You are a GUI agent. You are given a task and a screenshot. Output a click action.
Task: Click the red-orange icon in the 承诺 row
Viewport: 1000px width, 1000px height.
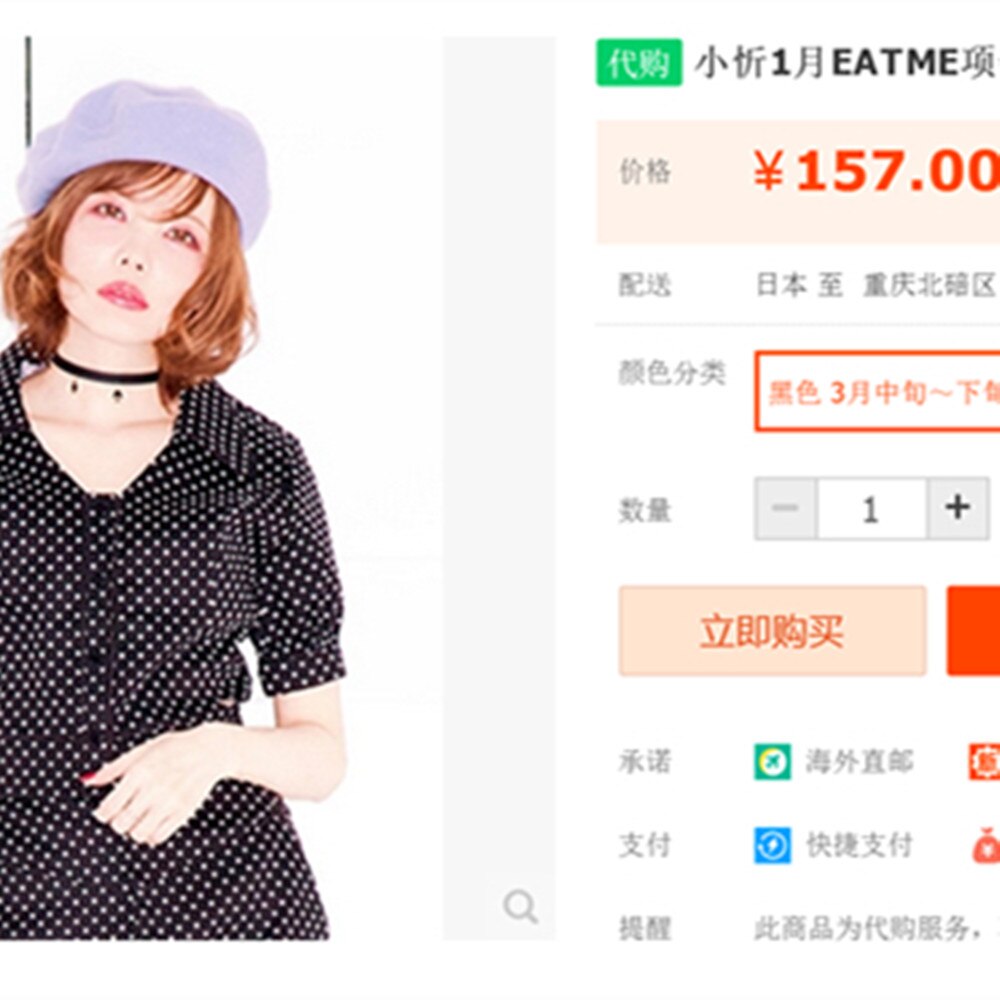tap(985, 762)
